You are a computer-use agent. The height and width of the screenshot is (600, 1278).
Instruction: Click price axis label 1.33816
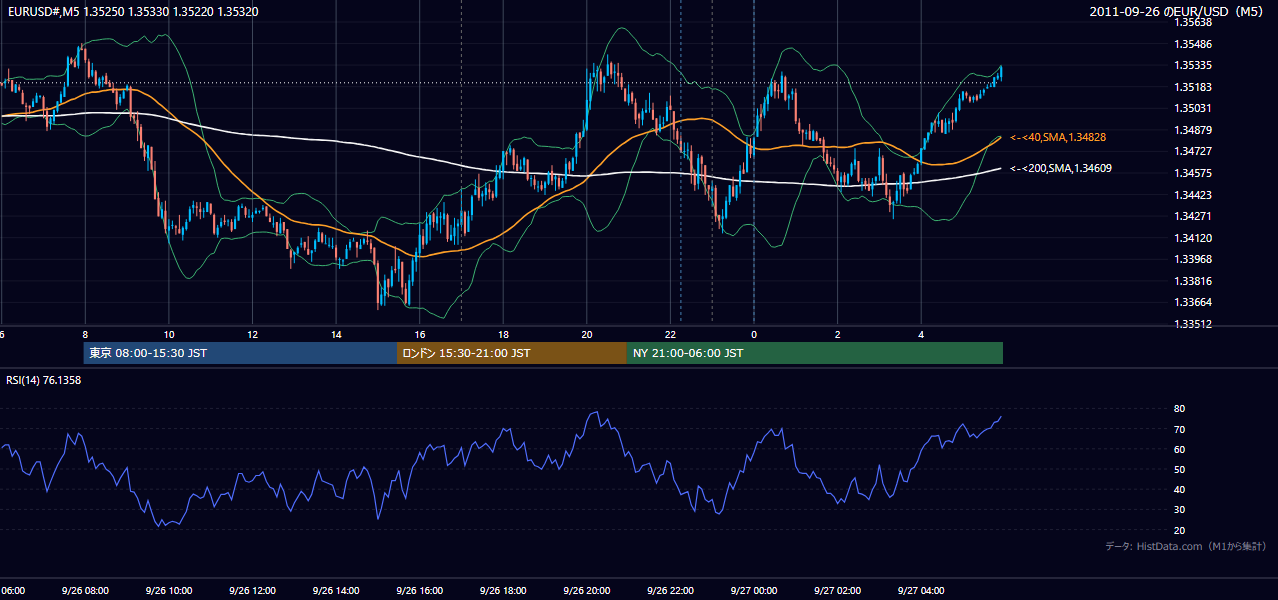coord(1194,281)
